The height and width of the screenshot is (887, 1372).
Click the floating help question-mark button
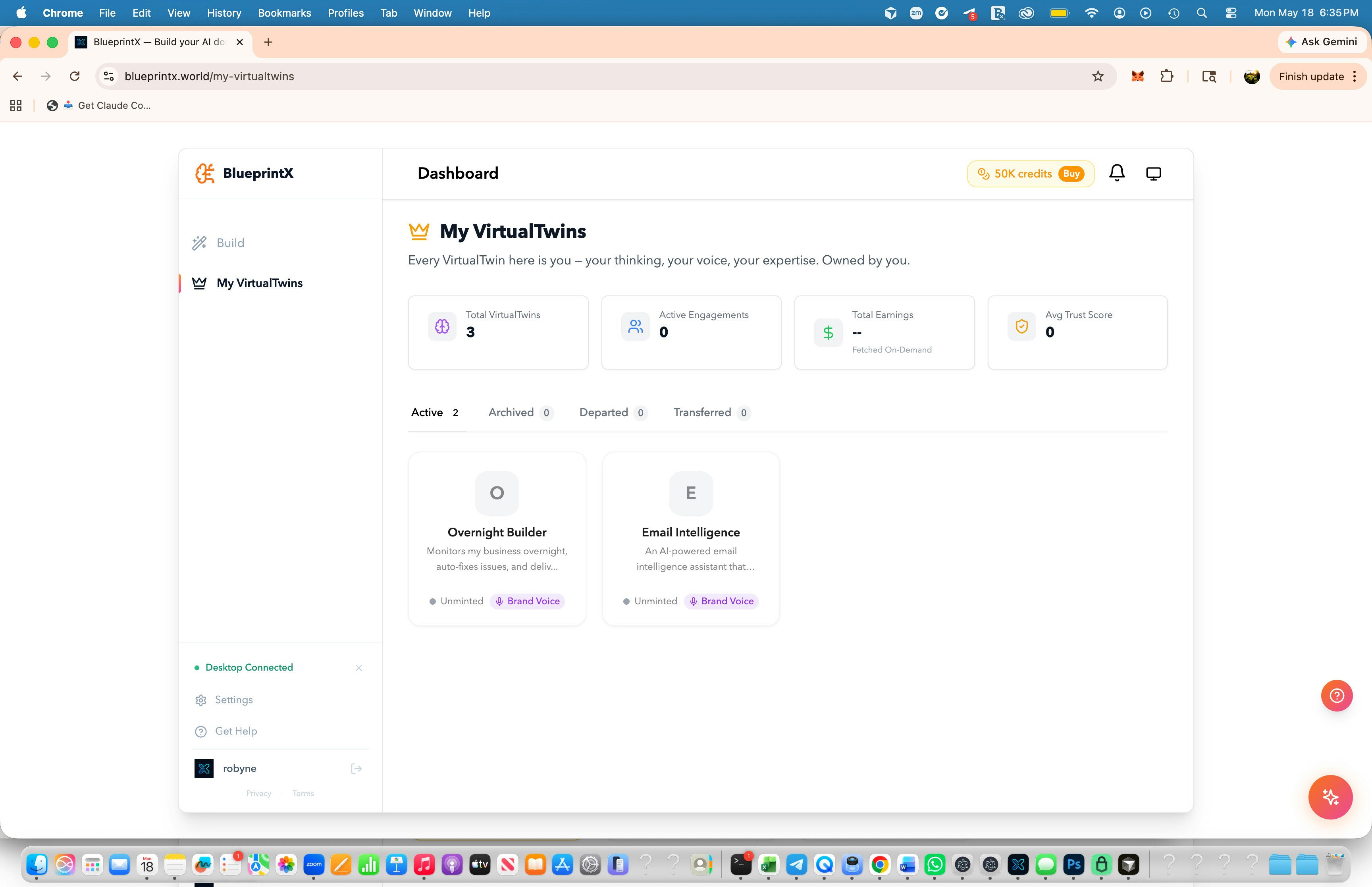(x=1337, y=696)
